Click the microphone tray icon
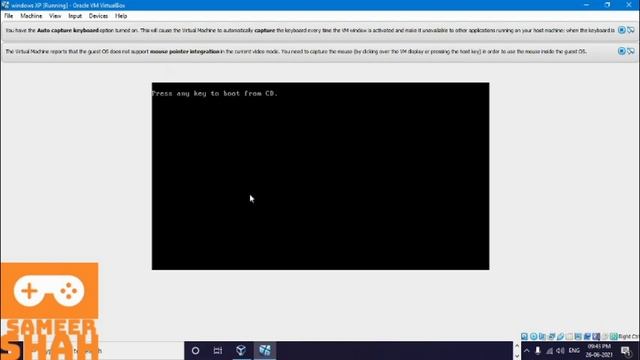Image resolution: width=640 pixels, height=360 pixels. pyautogui.click(x=538, y=351)
